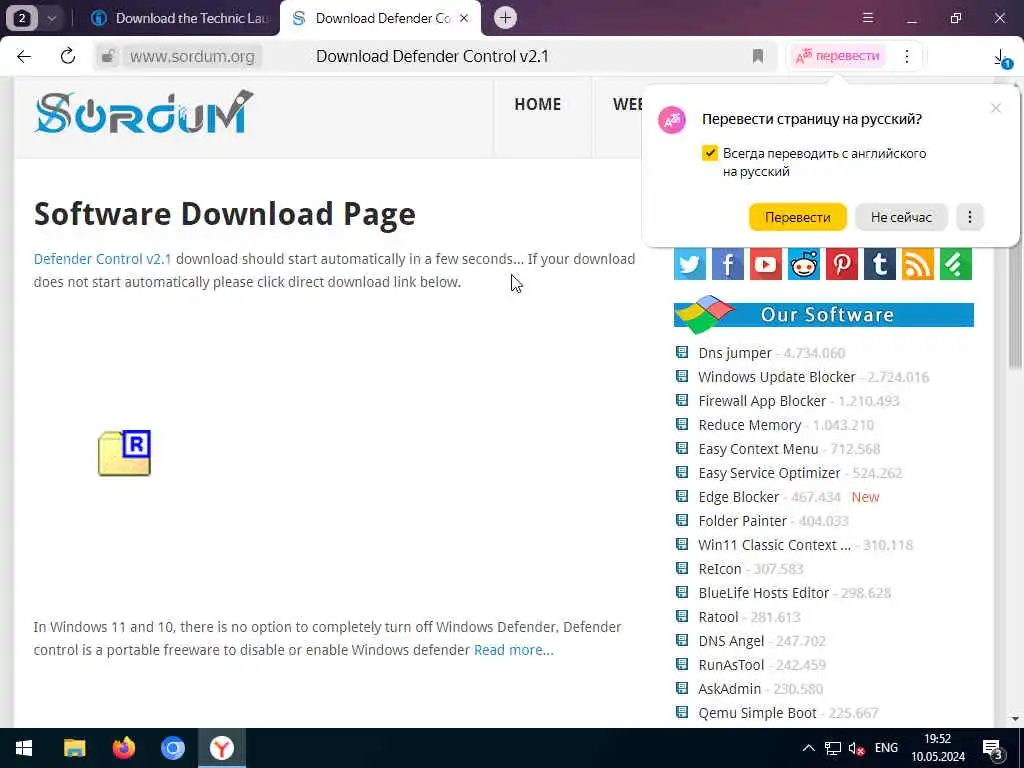
Task: Click the yellow archive file icon
Action: tap(124, 453)
